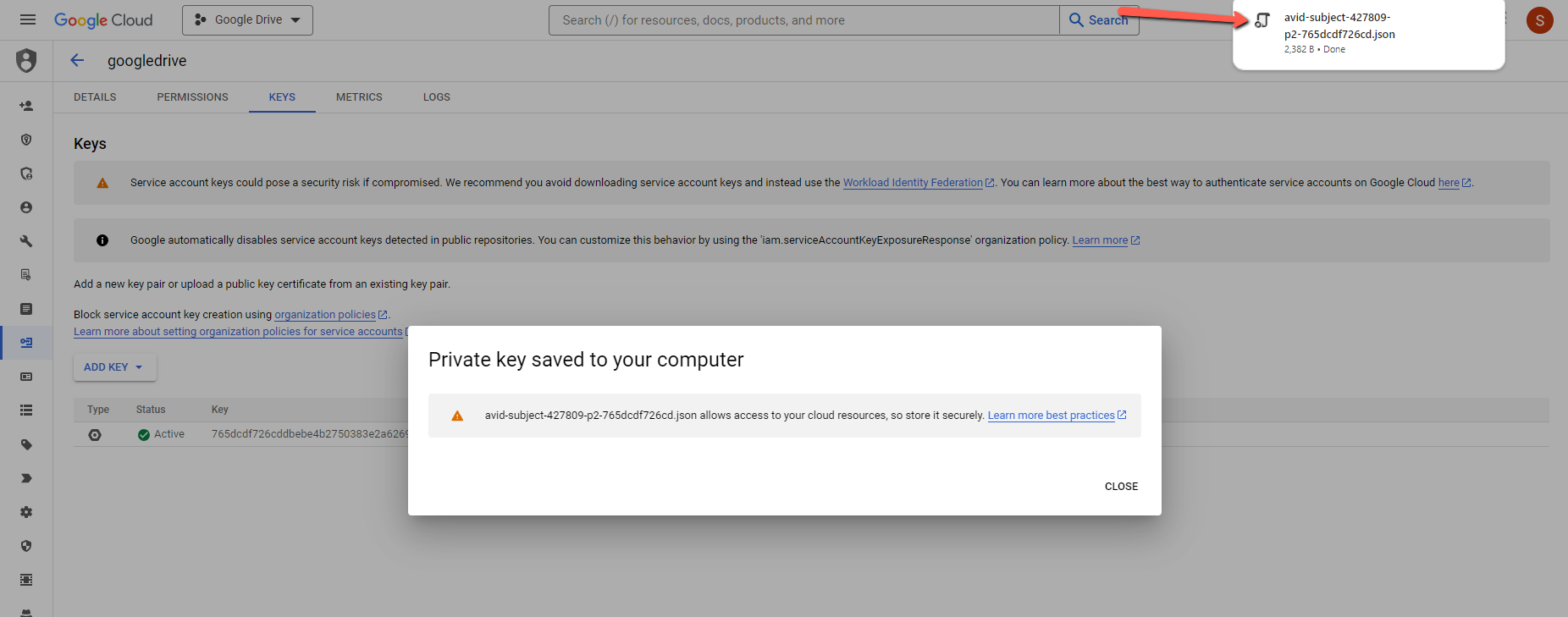The height and width of the screenshot is (617, 1568).
Task: Click the user avatar S icon
Action: pyautogui.click(x=1539, y=20)
